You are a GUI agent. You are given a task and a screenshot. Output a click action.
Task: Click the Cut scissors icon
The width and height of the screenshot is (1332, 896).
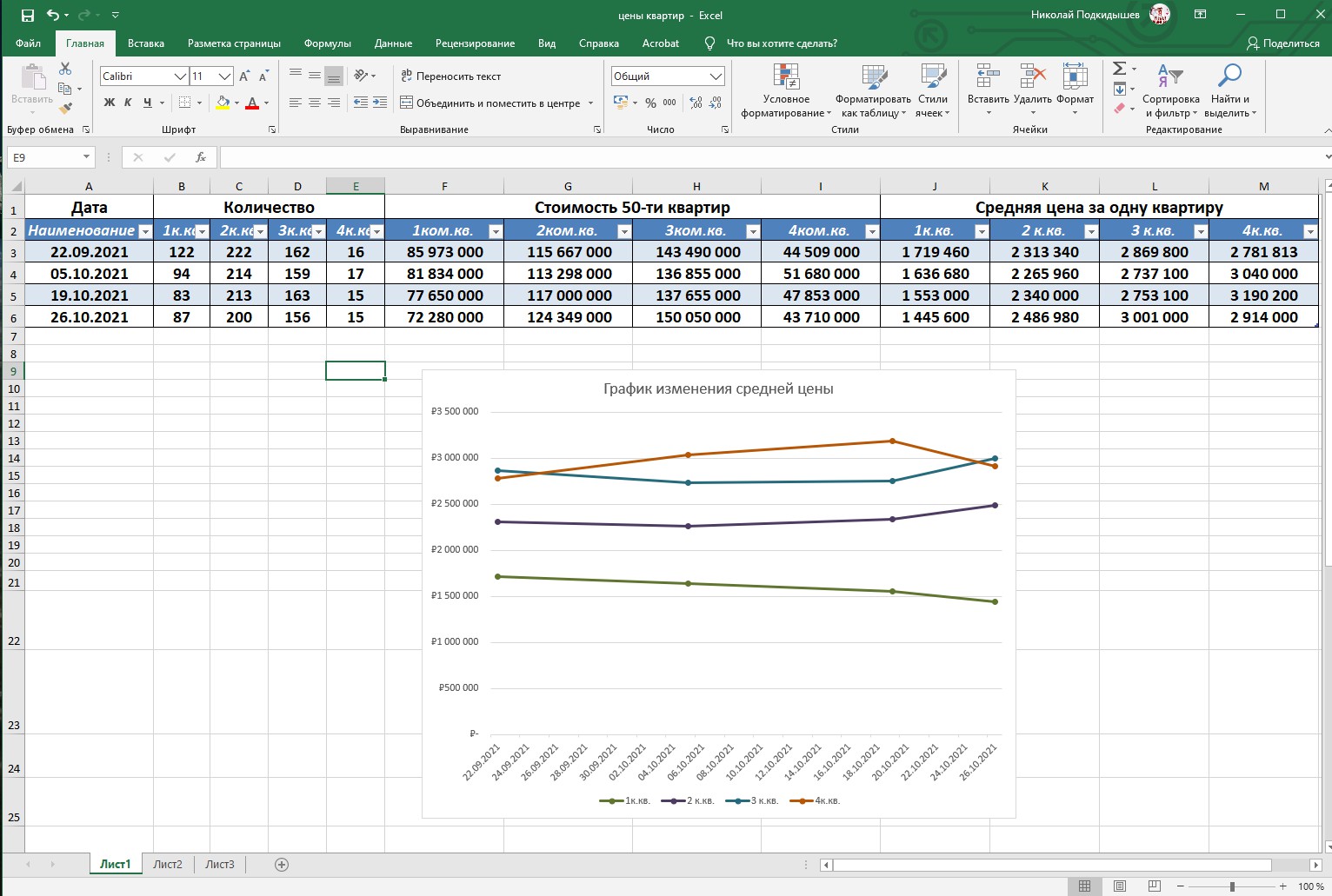65,69
